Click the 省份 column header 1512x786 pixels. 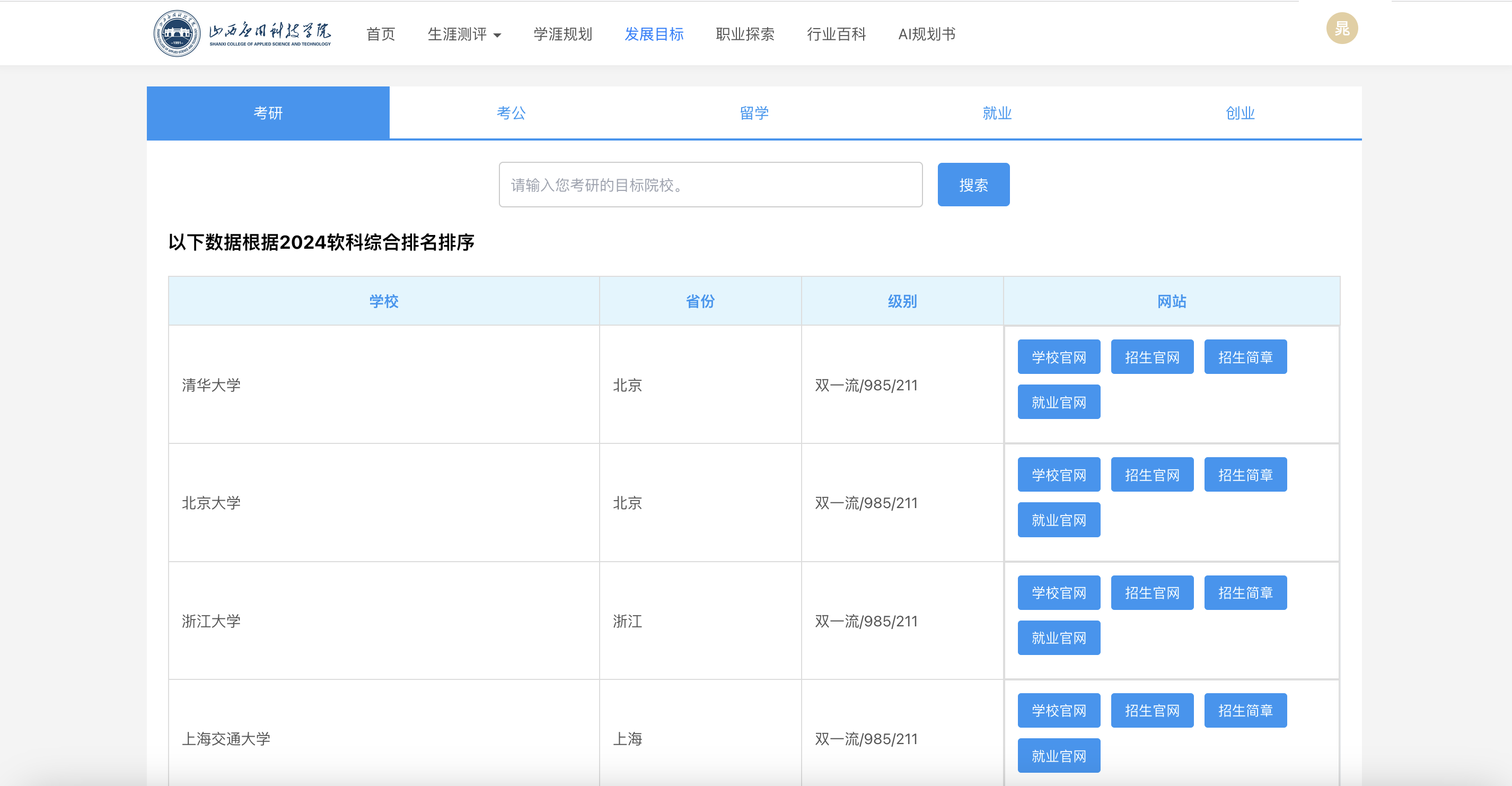pyautogui.click(x=700, y=301)
